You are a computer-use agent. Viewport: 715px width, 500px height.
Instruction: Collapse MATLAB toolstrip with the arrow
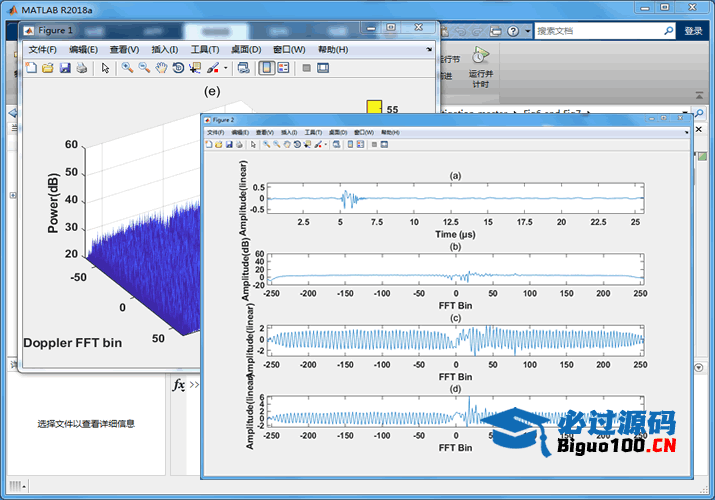[x=699, y=95]
